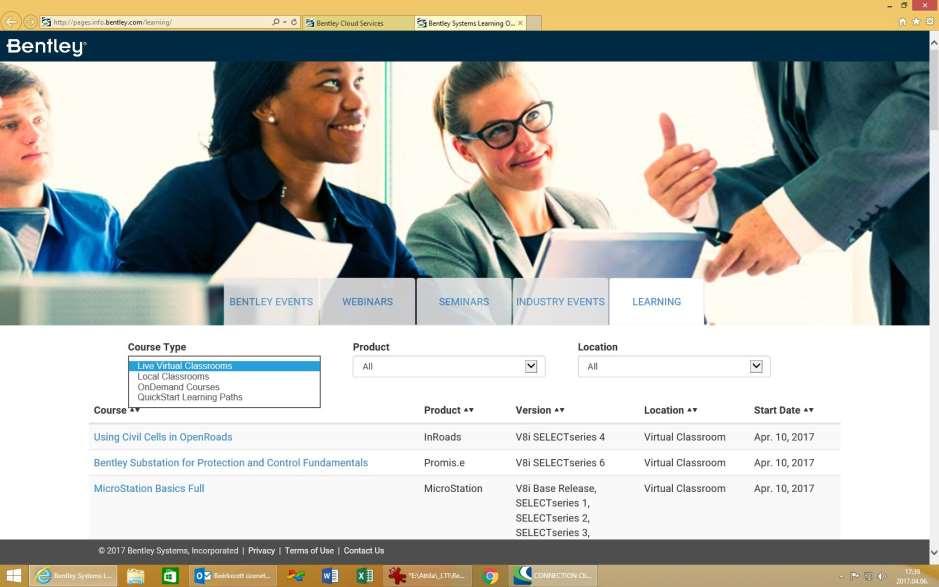Sort table by Course column arrows
This screenshot has width=939, height=587.
pyautogui.click(x=135, y=410)
